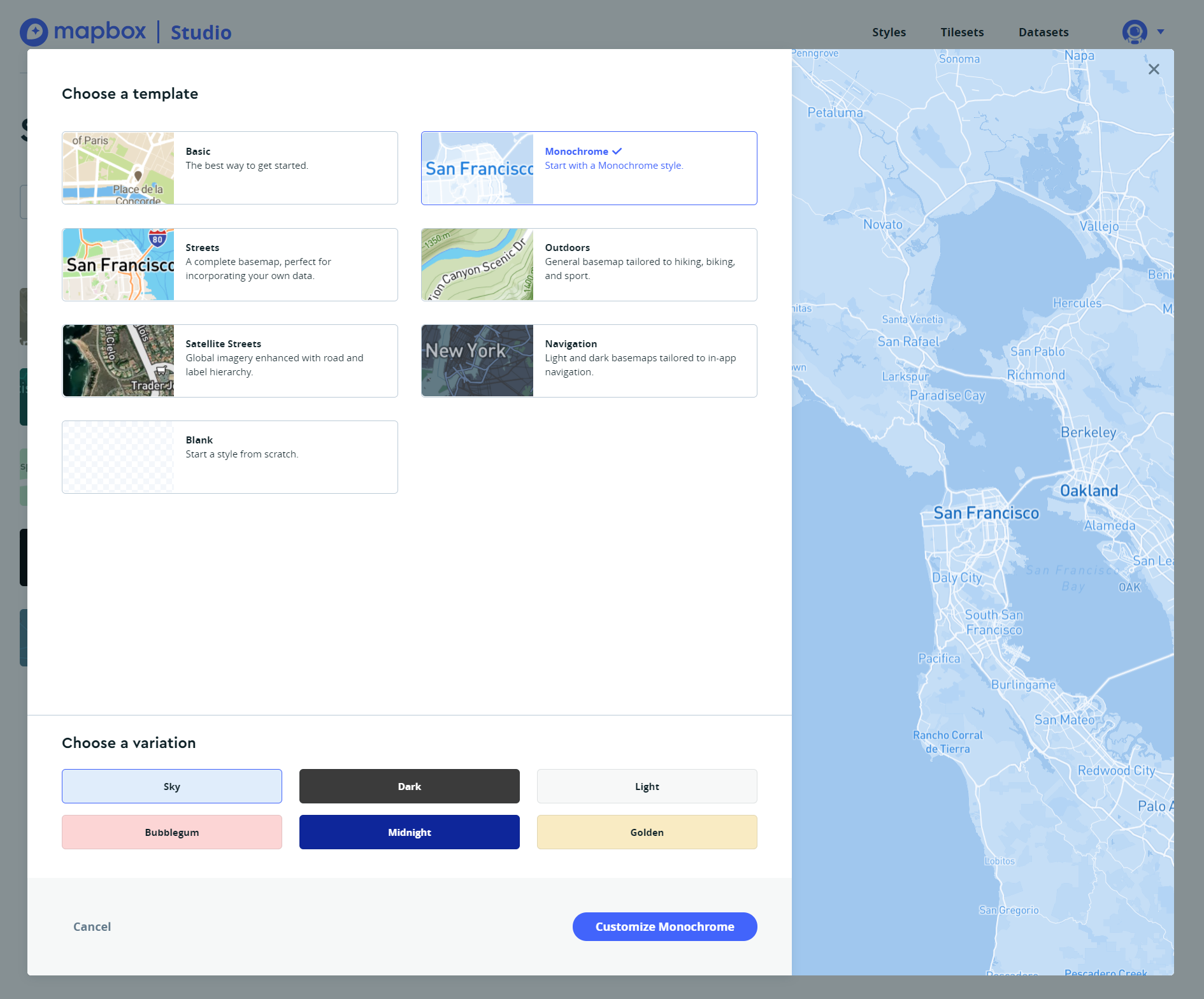
Task: Click the Basic template Paris thumbnail
Action: [x=118, y=168]
